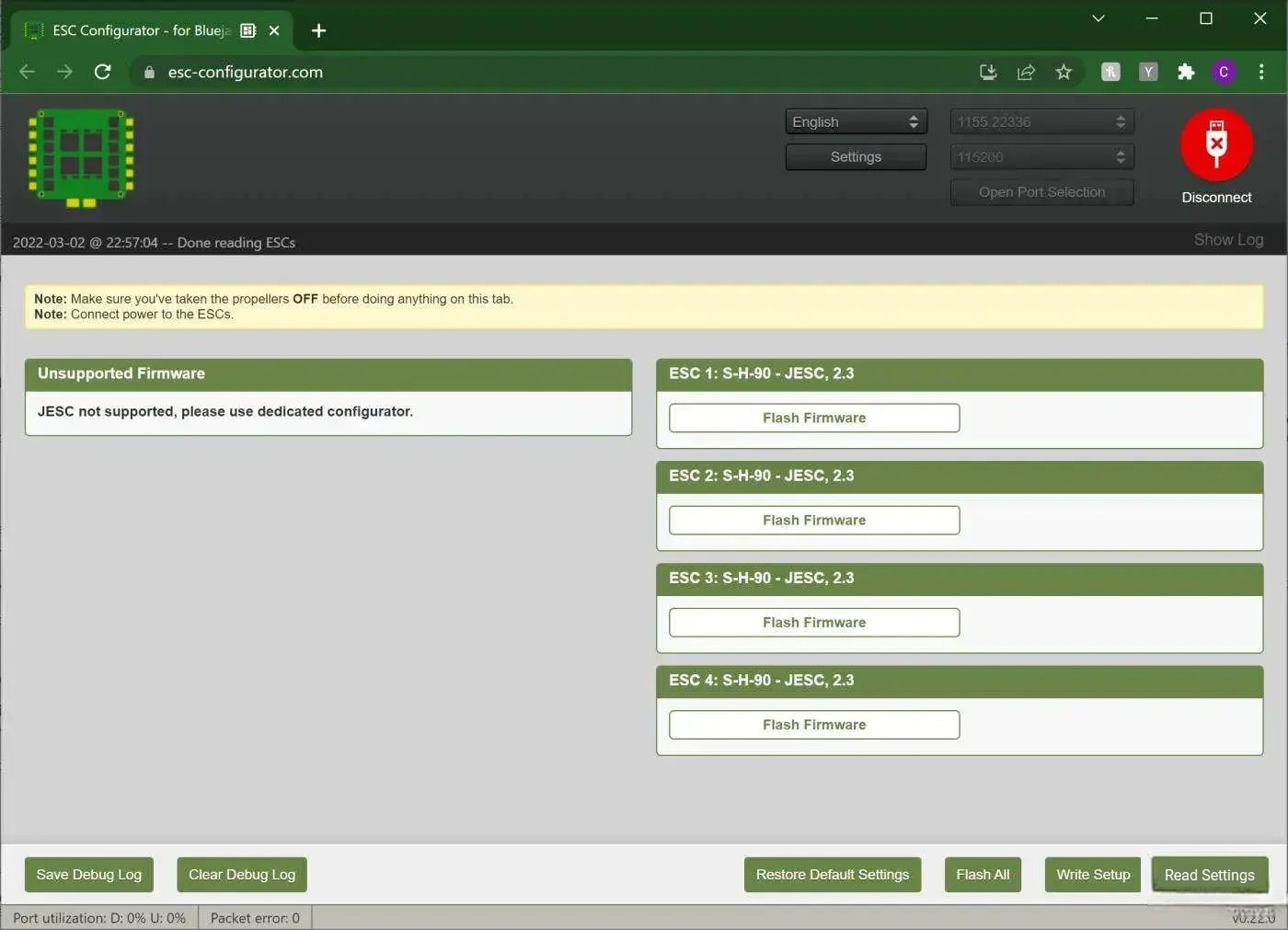Click the red Disconnect USB icon
The width and height of the screenshot is (1288, 930).
[1216, 144]
